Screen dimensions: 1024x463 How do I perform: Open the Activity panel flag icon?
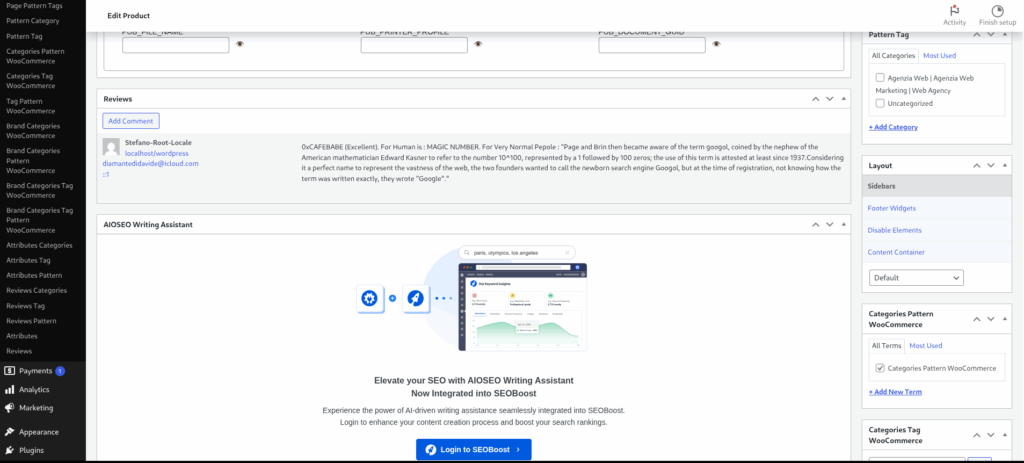(954, 10)
